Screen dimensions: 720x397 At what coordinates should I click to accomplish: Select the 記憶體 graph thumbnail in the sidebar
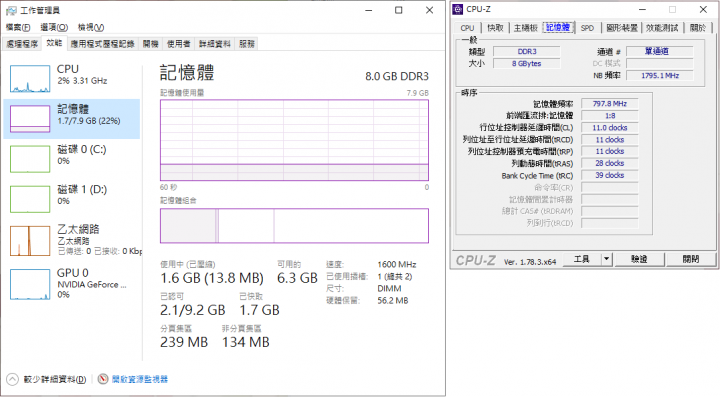pyautogui.click(x=30, y=119)
